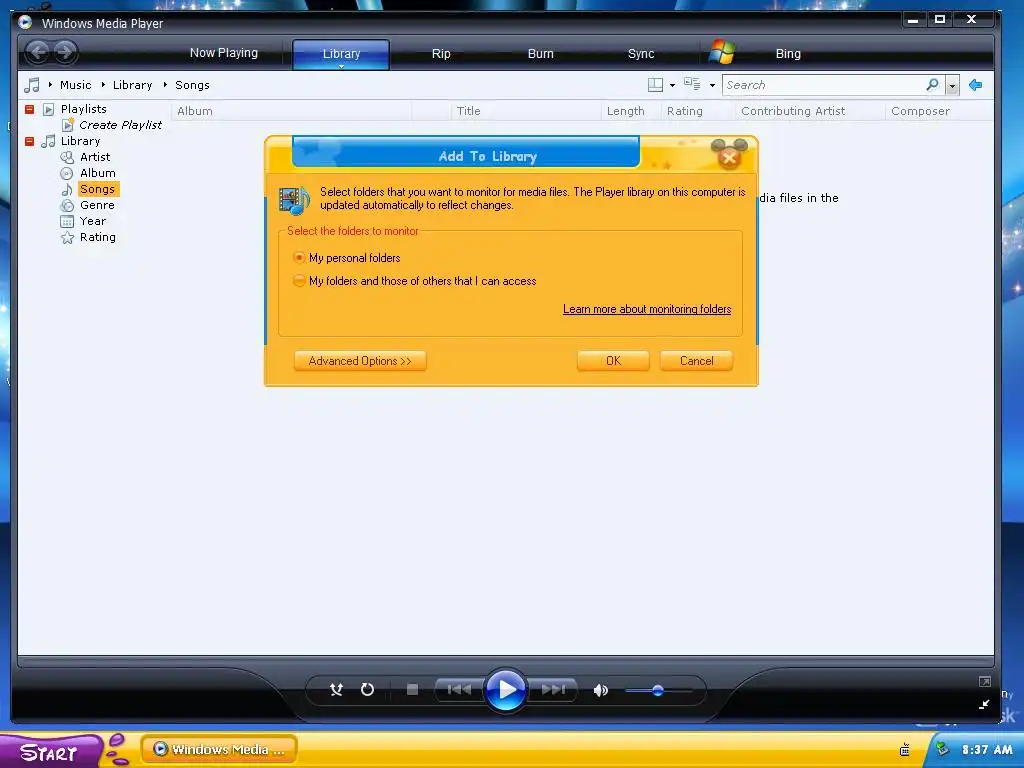1024x768 pixels.
Task: Switch to the Sync tab
Action: (x=641, y=54)
